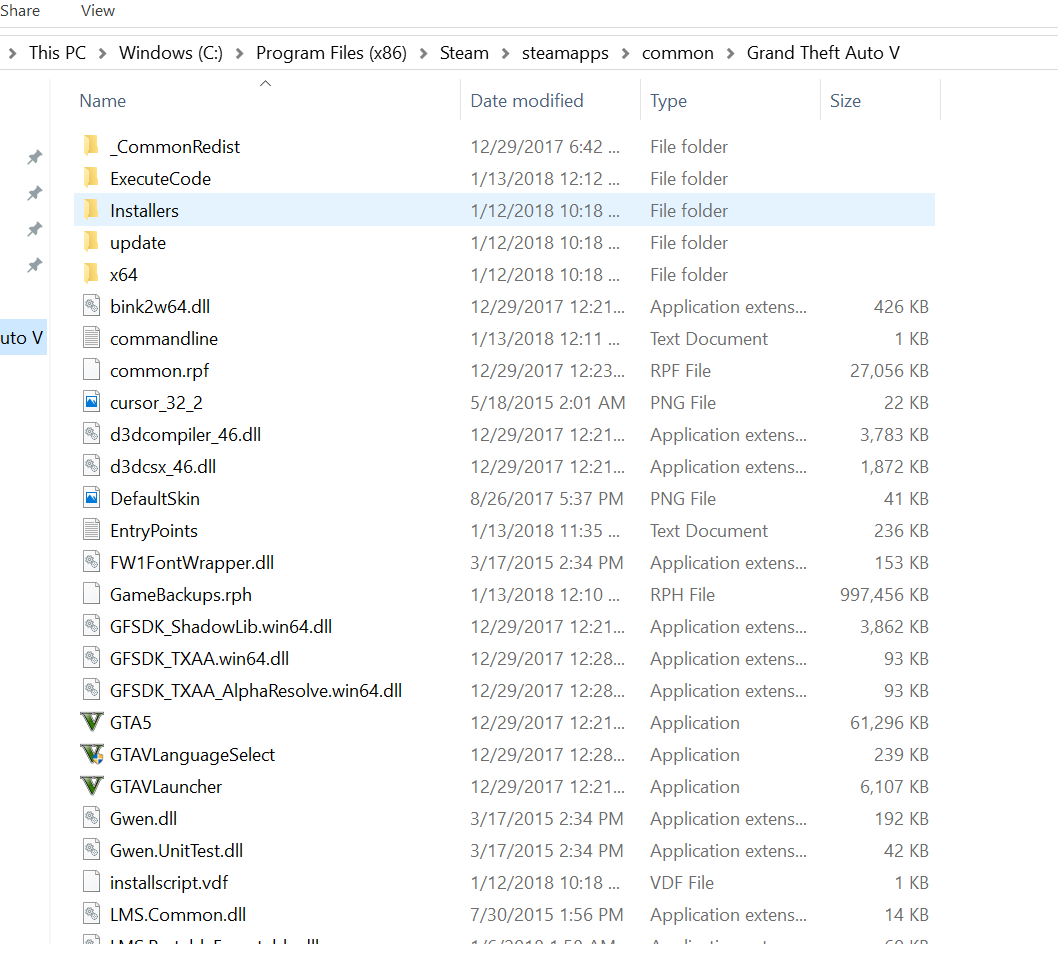This screenshot has height=963, width=1058.
Task: Go to Program Files (x86) breadcrumb
Action: click(331, 53)
